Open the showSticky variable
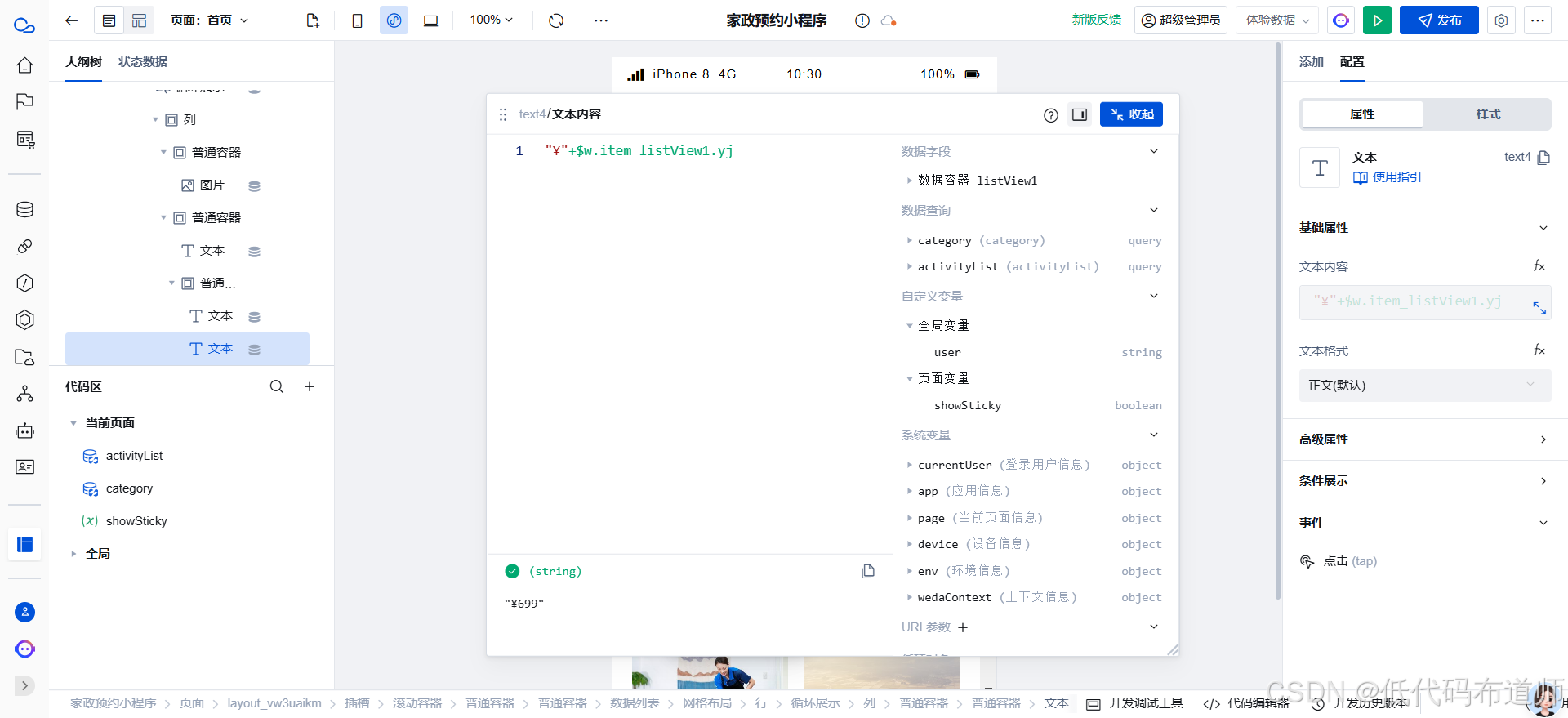The width and height of the screenshot is (1568, 718). (x=136, y=521)
